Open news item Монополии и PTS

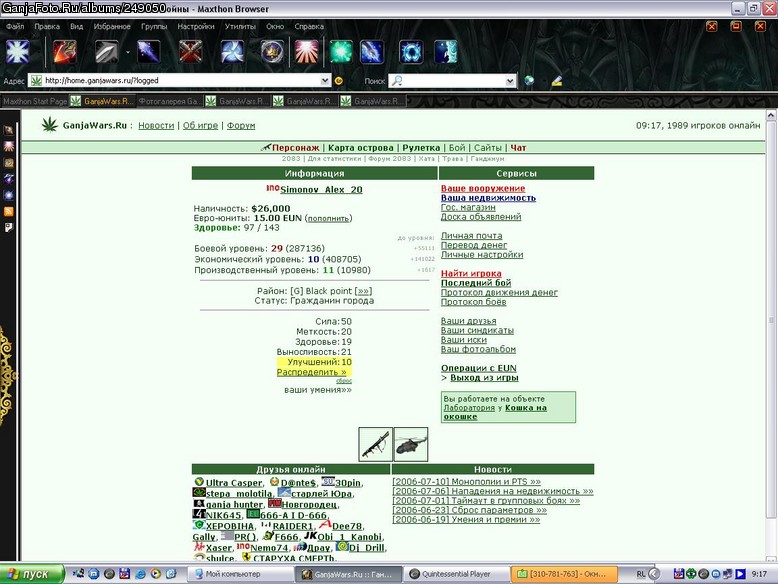tap(466, 481)
